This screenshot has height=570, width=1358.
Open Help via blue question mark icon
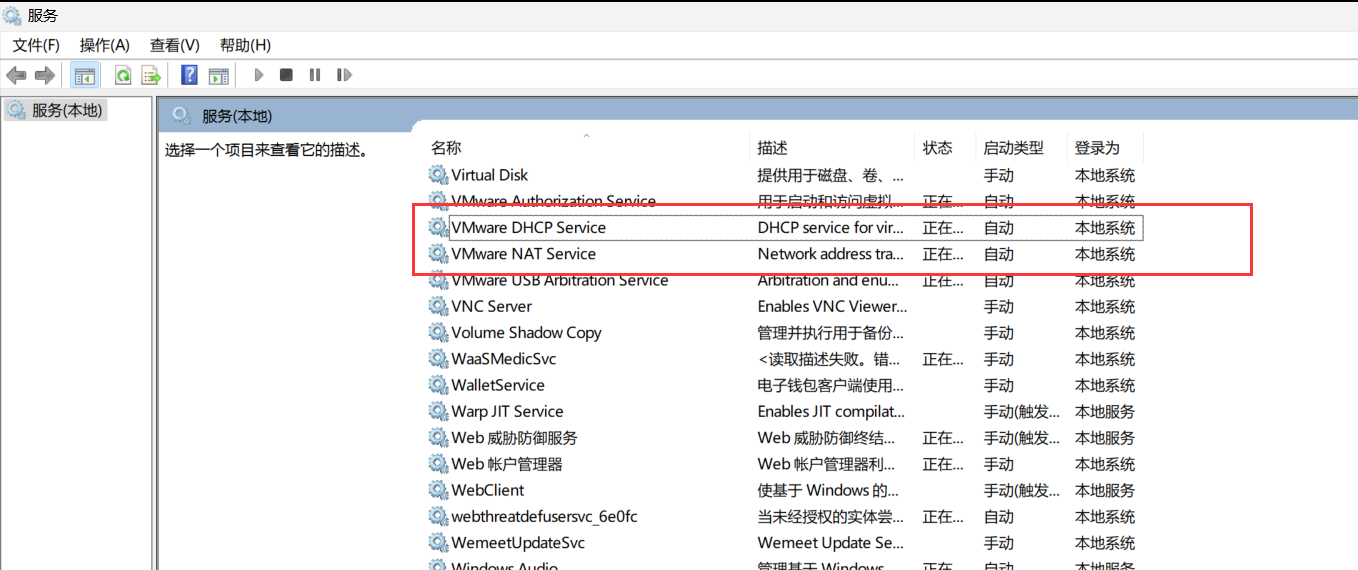[189, 75]
